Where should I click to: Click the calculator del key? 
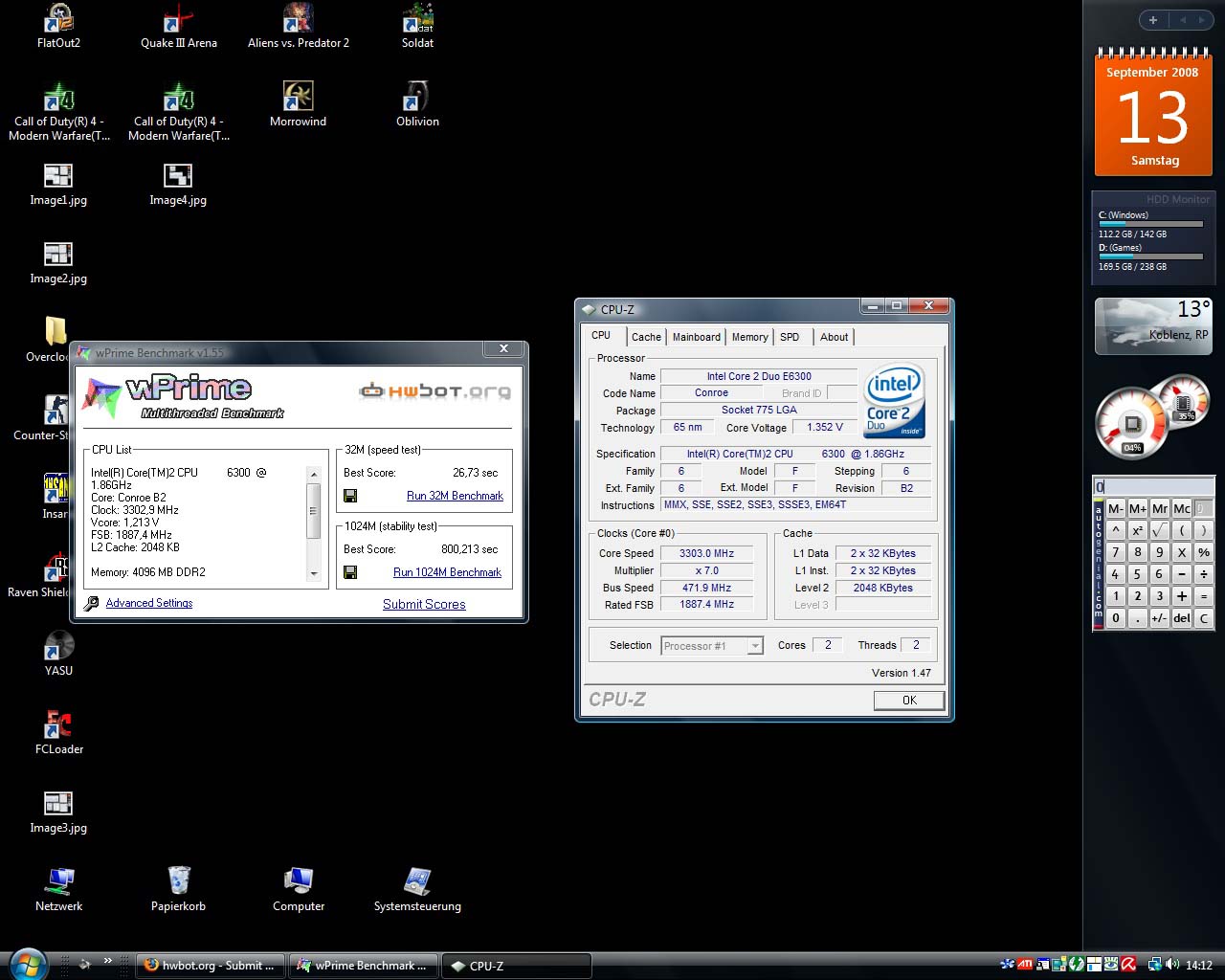coord(1182,618)
